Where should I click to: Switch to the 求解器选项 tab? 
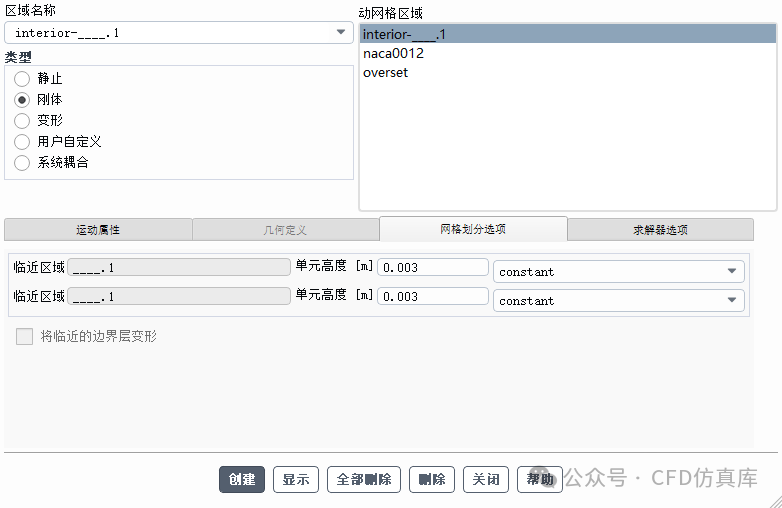pyautogui.click(x=660, y=230)
